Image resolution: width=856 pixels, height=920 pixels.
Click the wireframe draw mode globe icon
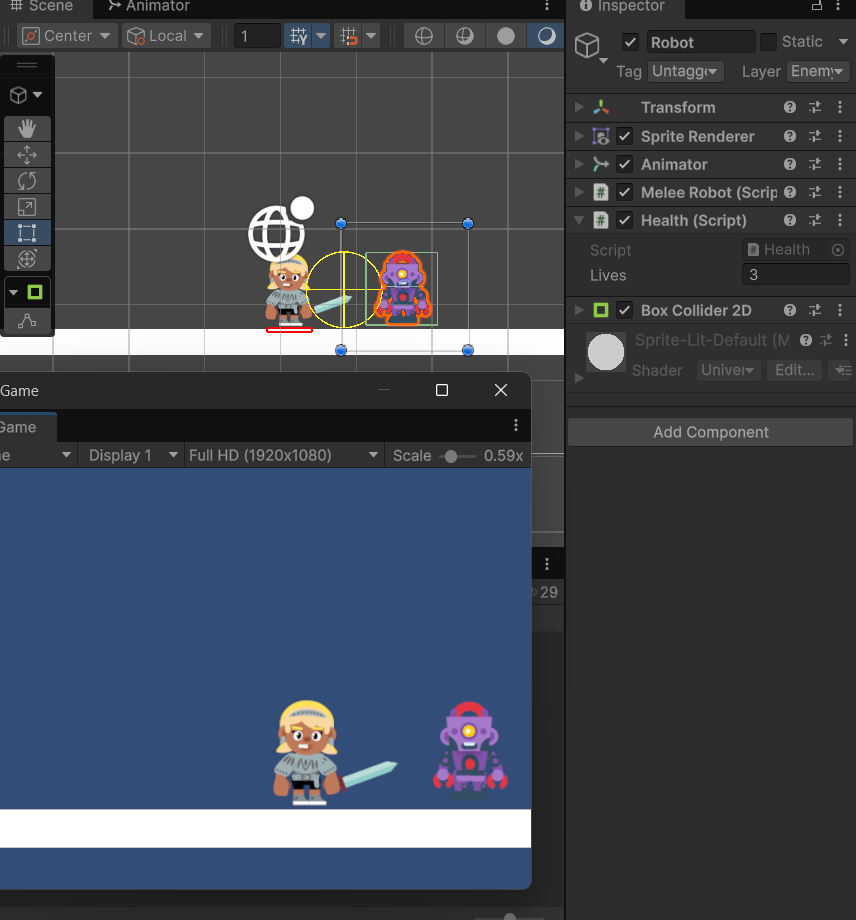coord(424,36)
